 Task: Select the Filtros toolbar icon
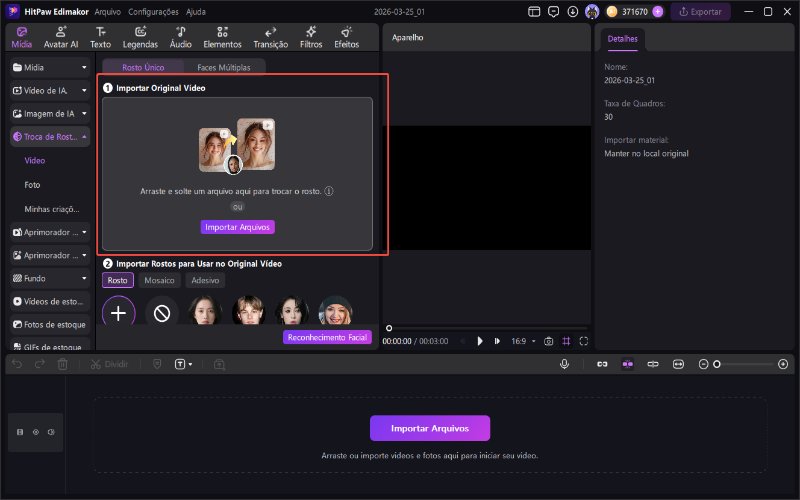(x=311, y=37)
